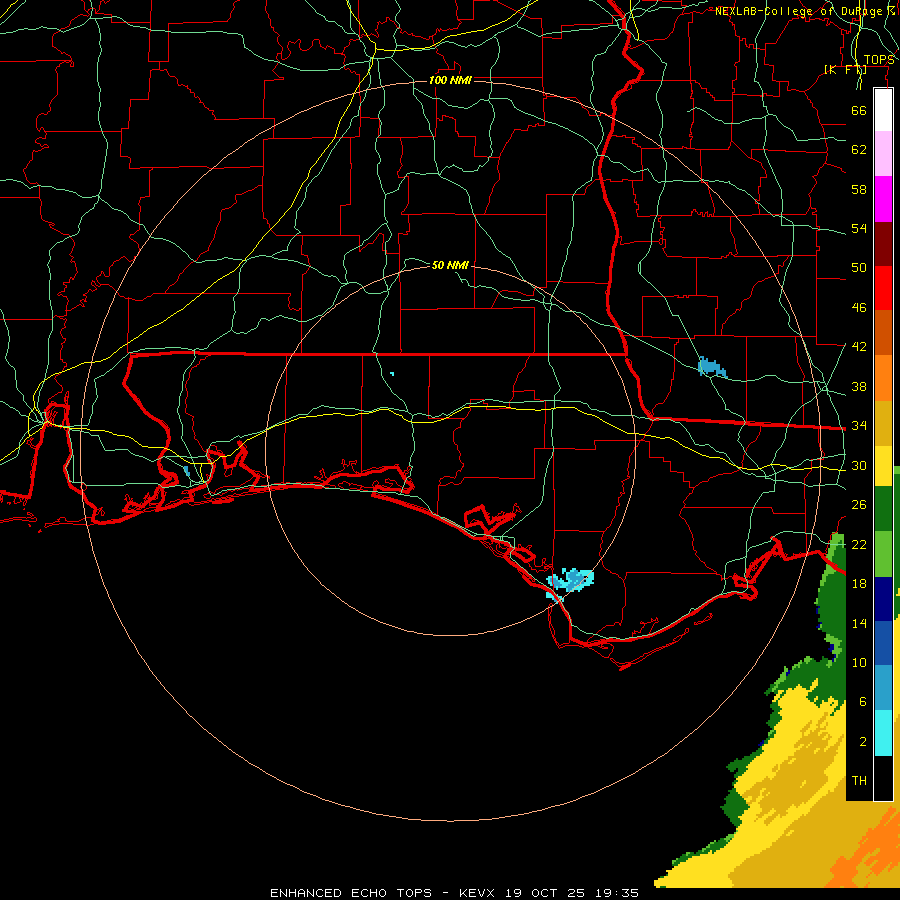Click the '100 NMI' range ring label

click(x=450, y=80)
